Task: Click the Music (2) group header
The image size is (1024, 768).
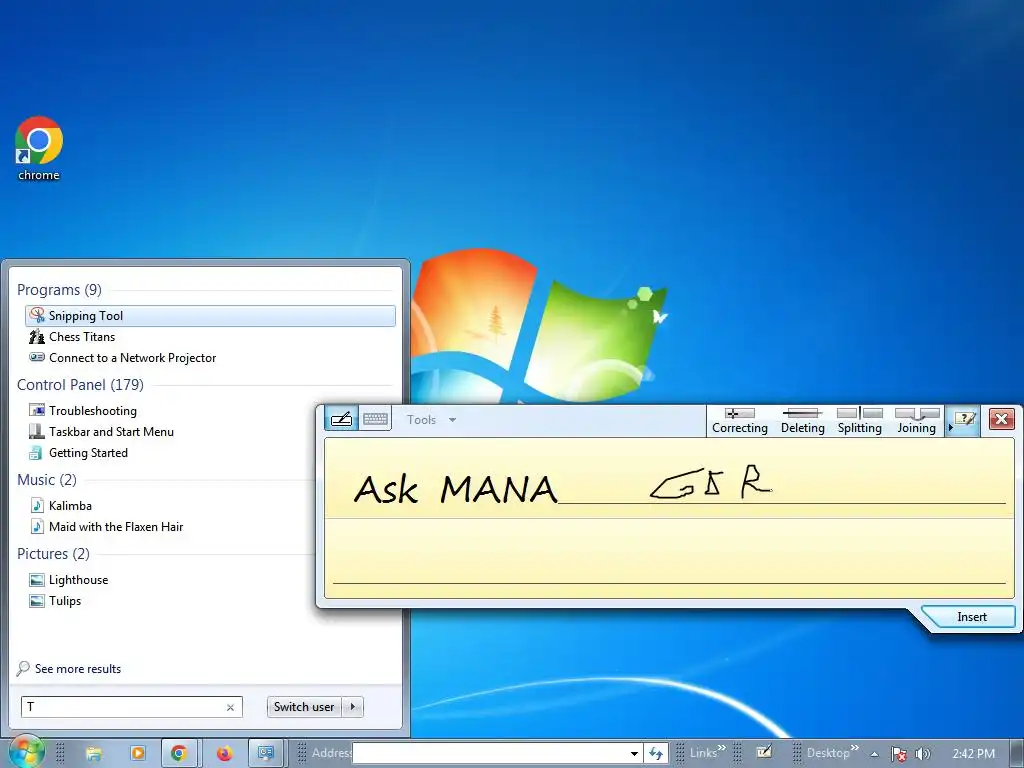Action: [x=46, y=480]
